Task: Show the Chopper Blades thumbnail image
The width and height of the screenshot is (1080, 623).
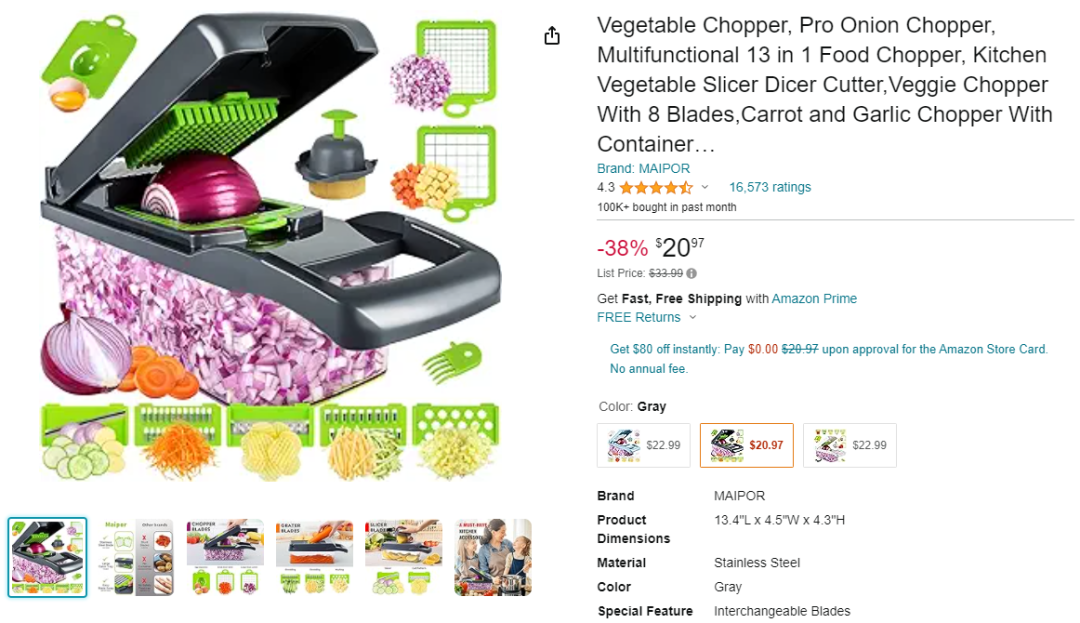Action: [x=225, y=557]
